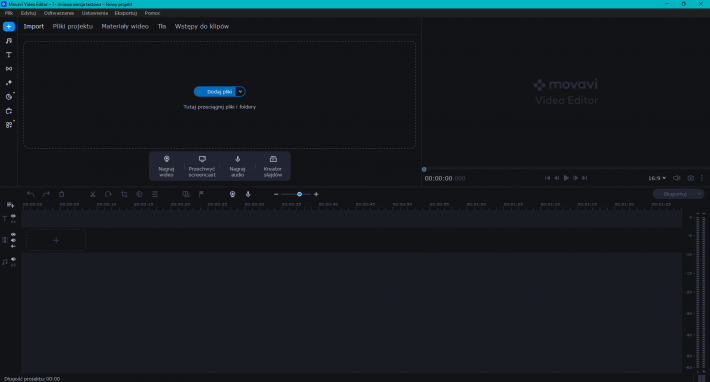Add a marker with the flag icon
Viewport: 710px width, 382px height.
point(201,194)
